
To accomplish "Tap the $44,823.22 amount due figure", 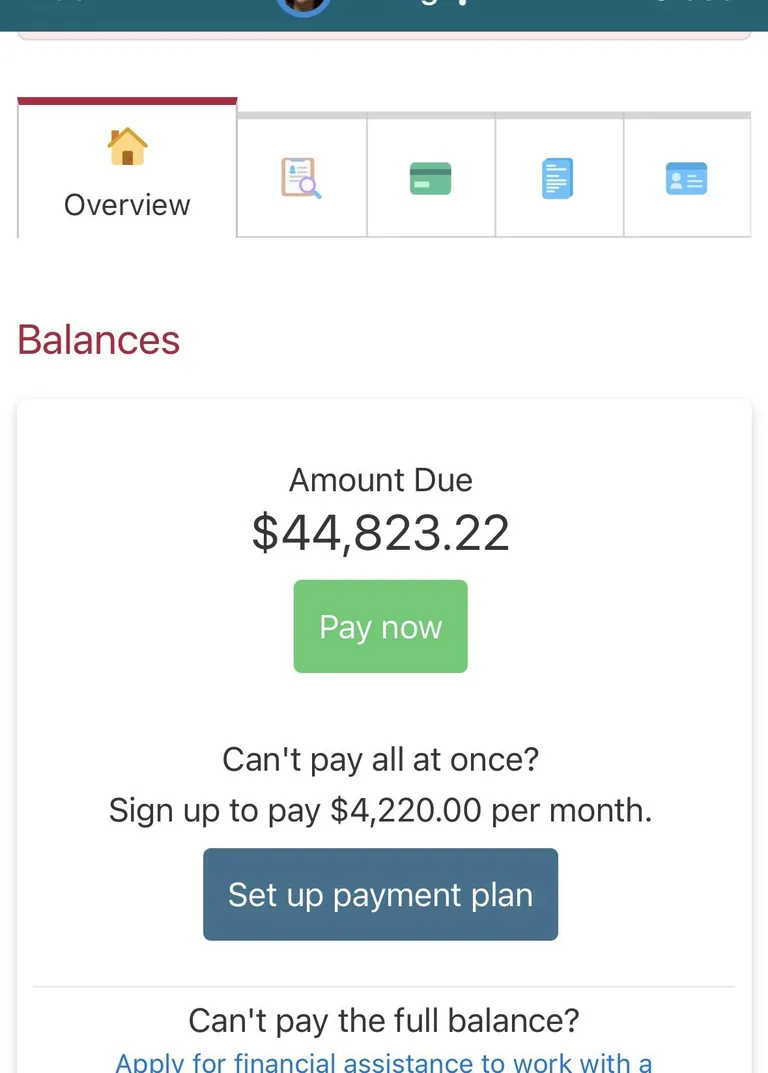I will (380, 532).
